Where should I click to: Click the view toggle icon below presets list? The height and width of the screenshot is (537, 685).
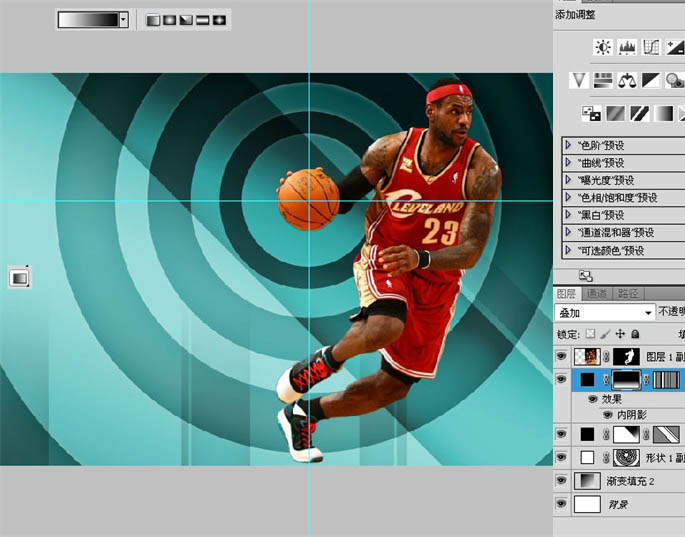(x=585, y=276)
